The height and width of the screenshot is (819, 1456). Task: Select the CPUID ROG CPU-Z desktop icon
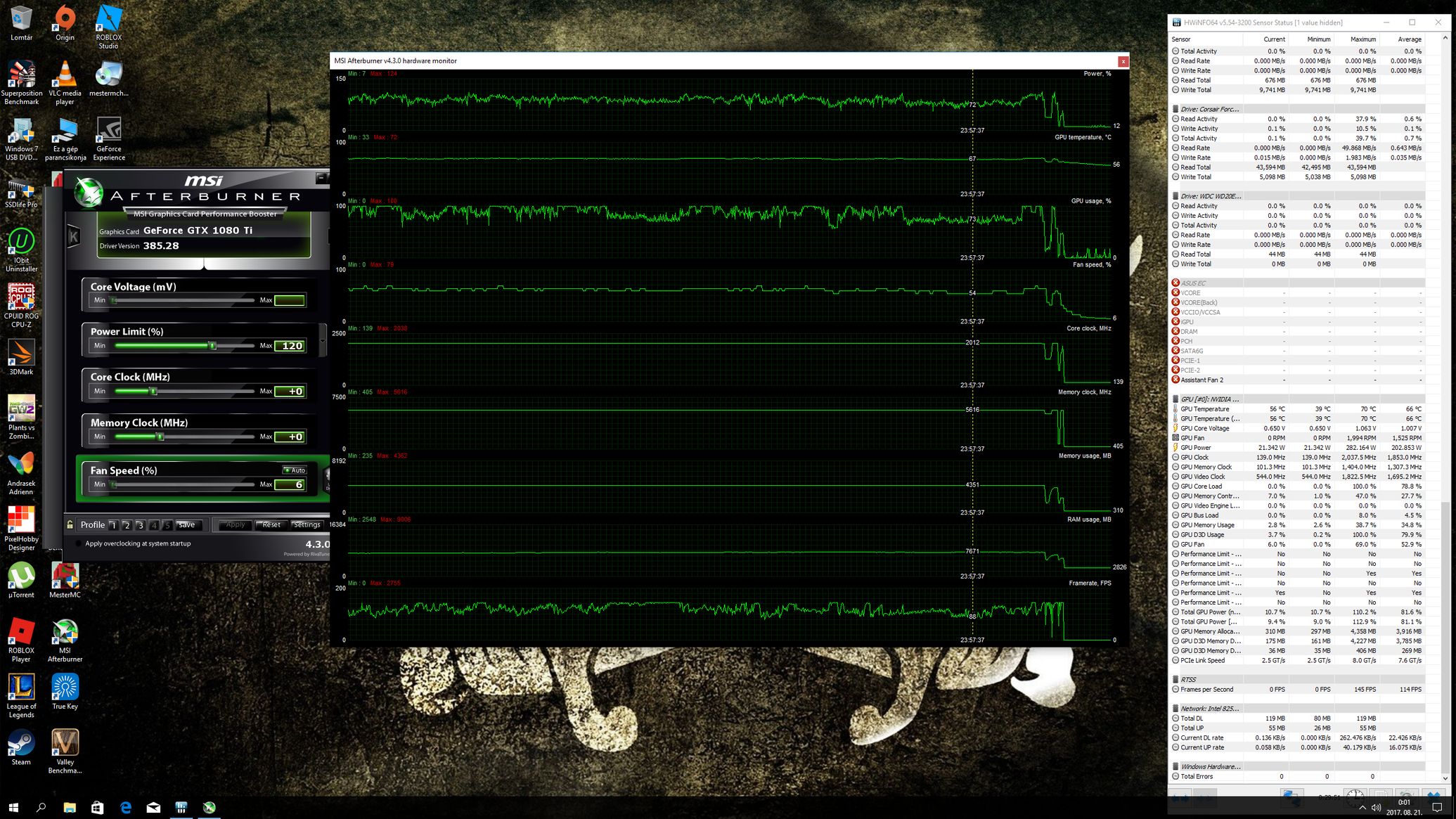point(21,305)
